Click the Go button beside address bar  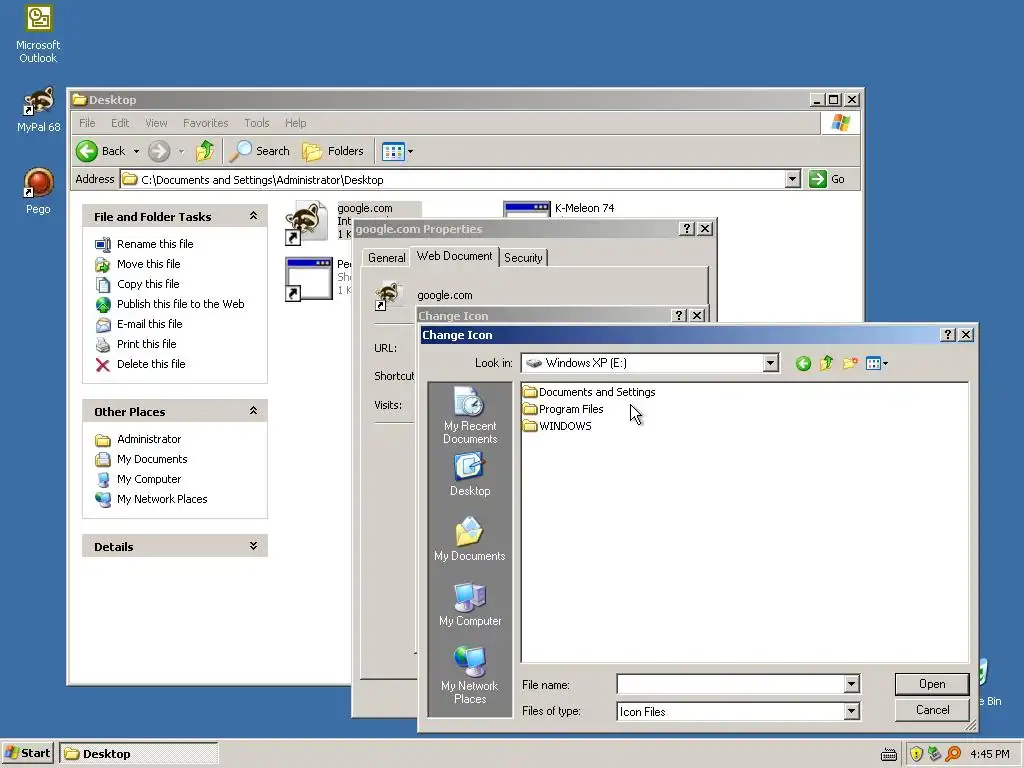click(827, 179)
